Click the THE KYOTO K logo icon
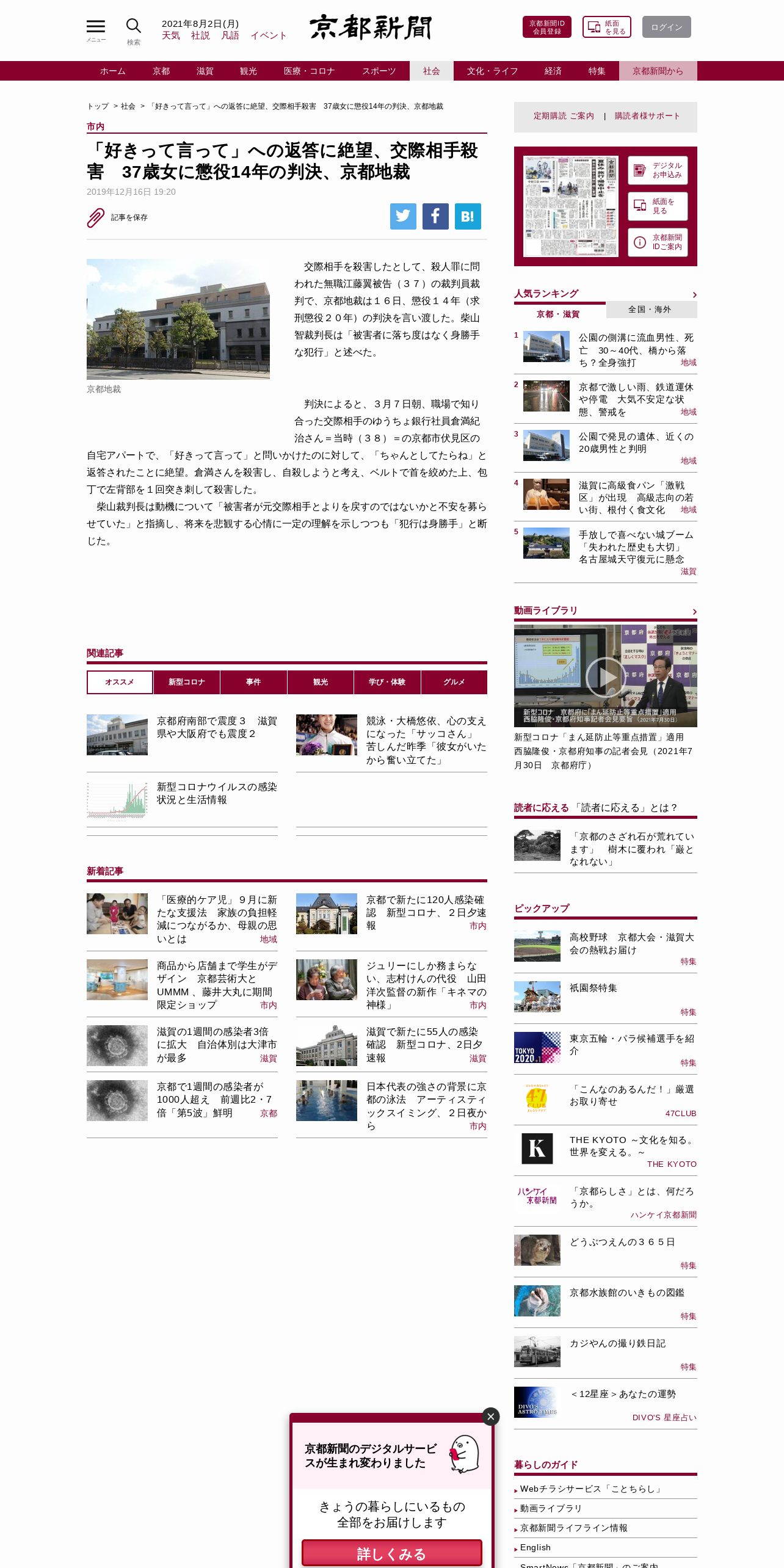The image size is (784, 1568). pyautogui.click(x=537, y=1149)
